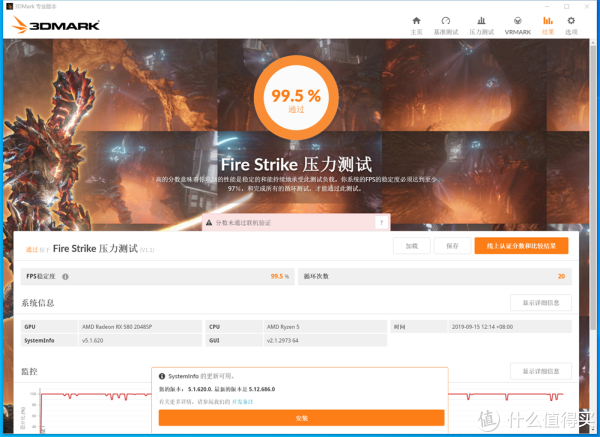Click the 3DMark title bar app icon
The image size is (600, 437).
click(x=9, y=6)
